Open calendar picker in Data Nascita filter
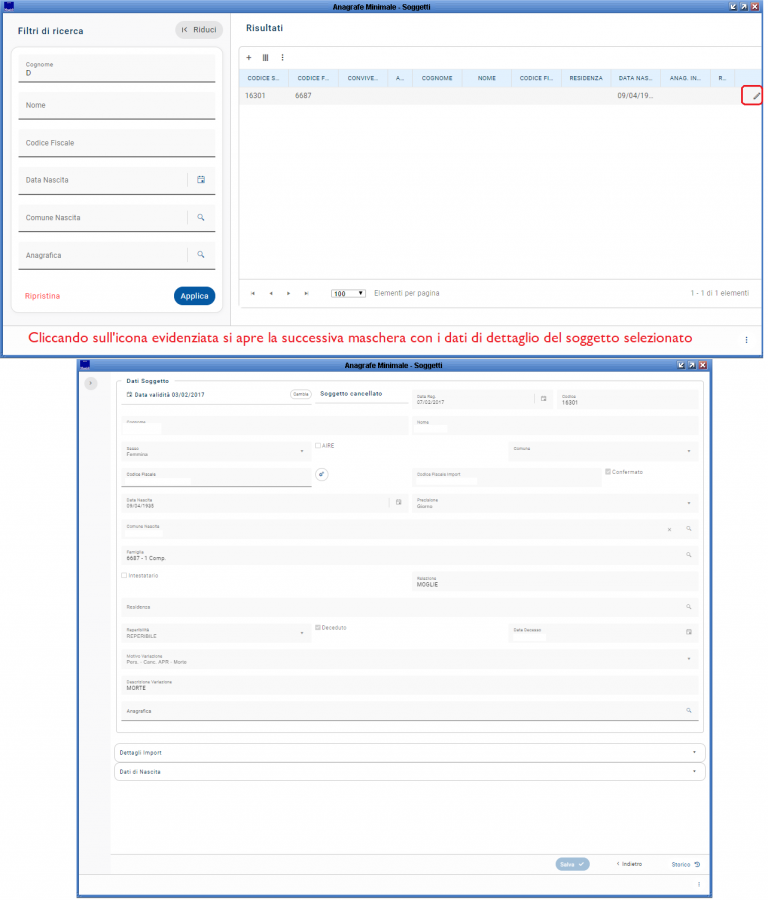 tap(202, 180)
